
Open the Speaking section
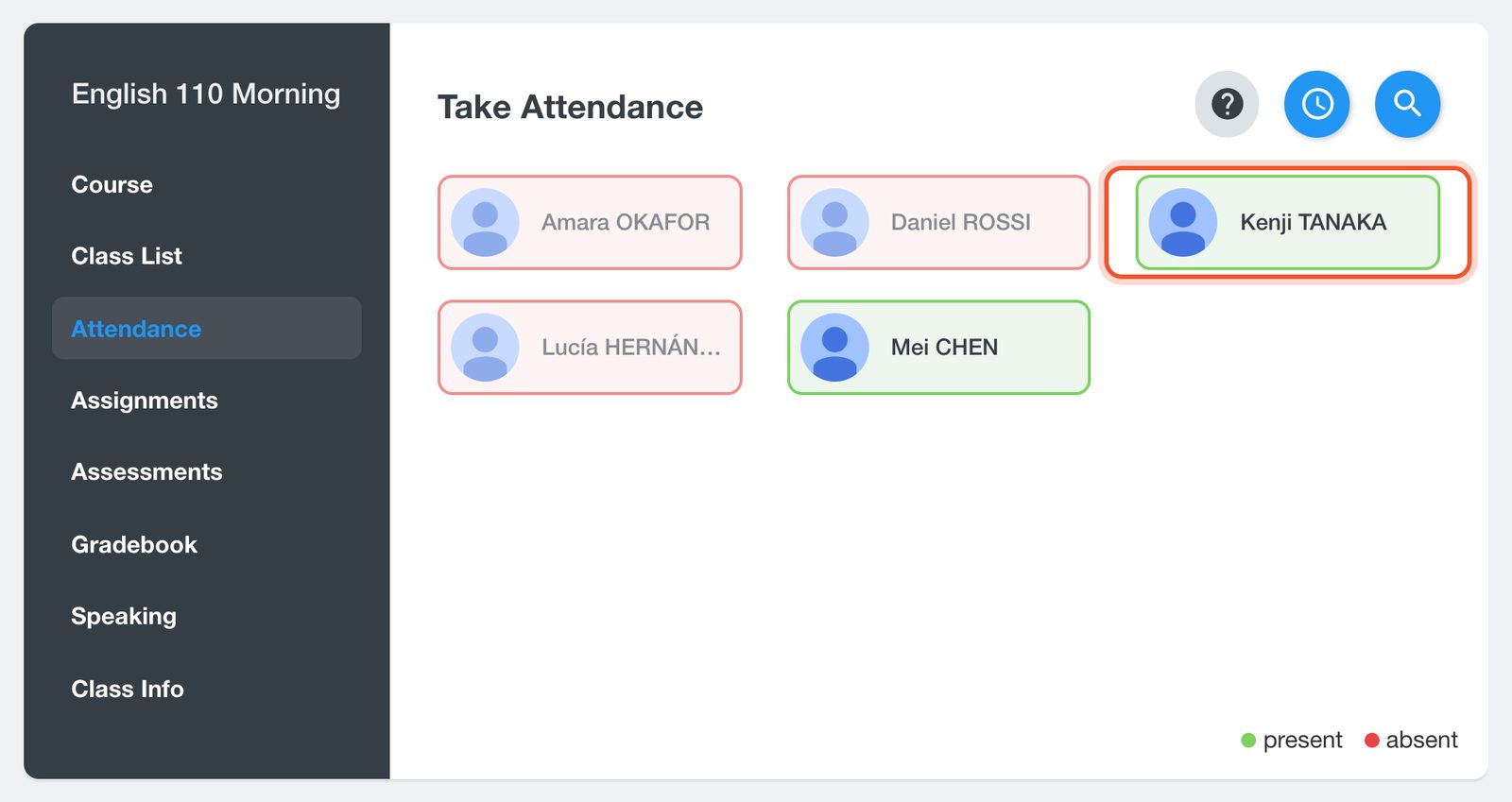point(124,617)
